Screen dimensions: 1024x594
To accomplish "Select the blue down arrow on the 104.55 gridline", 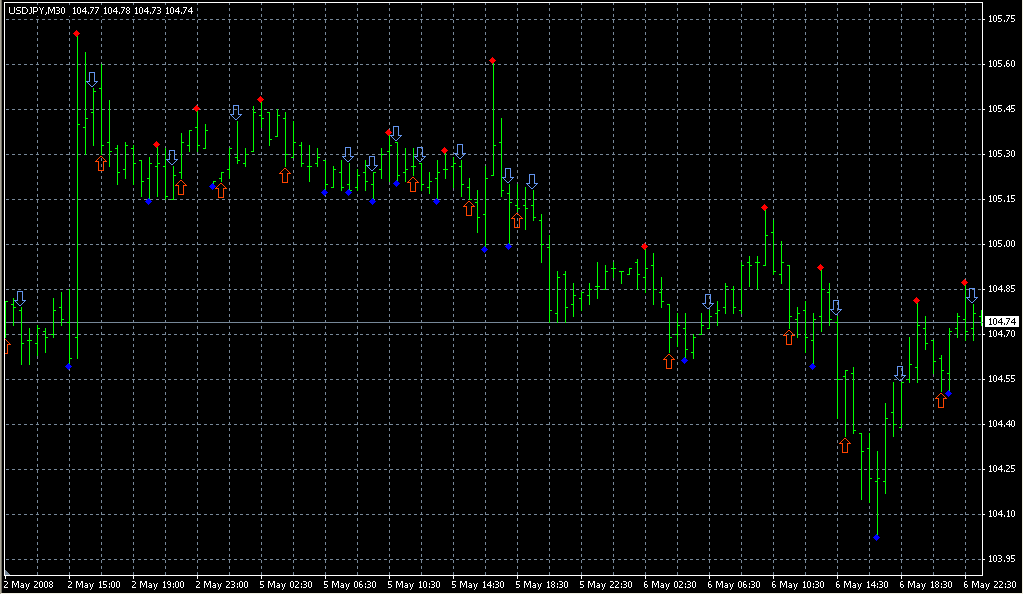I will pos(901,374).
